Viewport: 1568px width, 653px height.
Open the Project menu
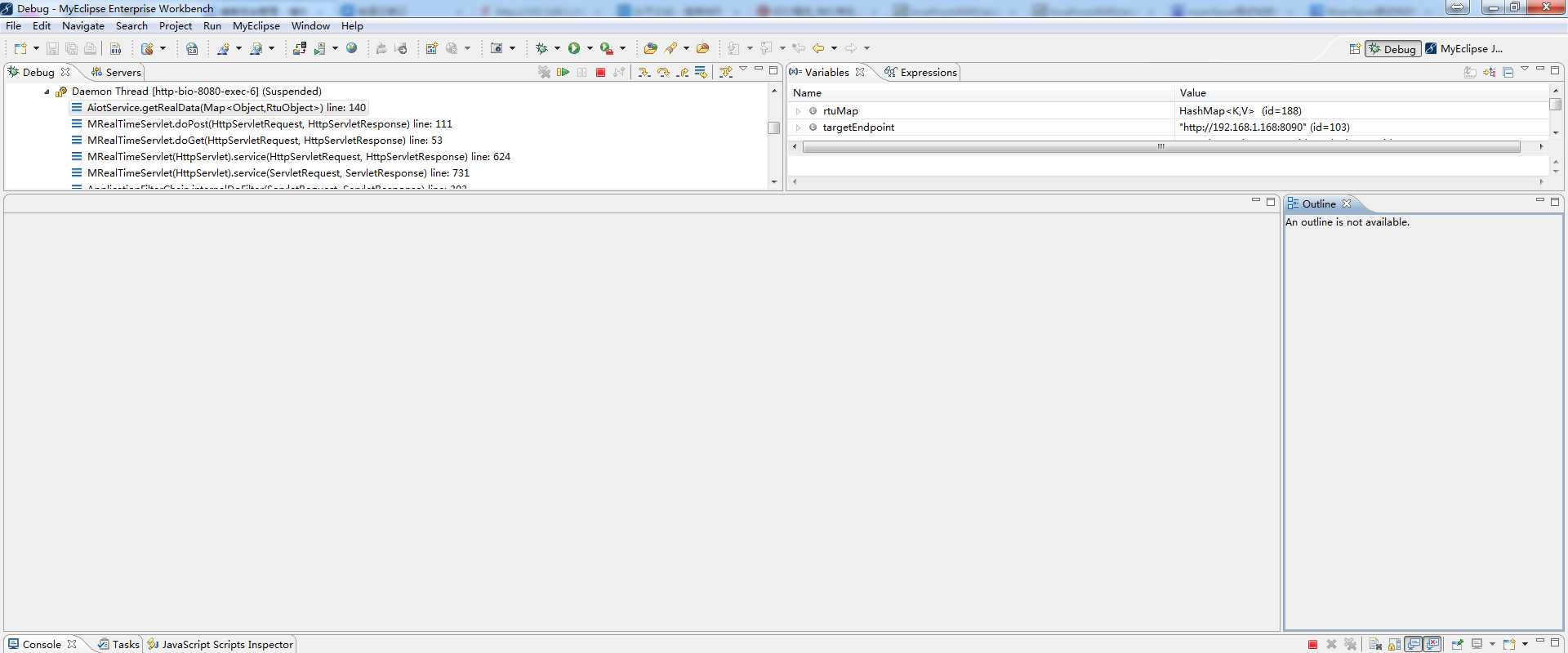pyautogui.click(x=176, y=26)
